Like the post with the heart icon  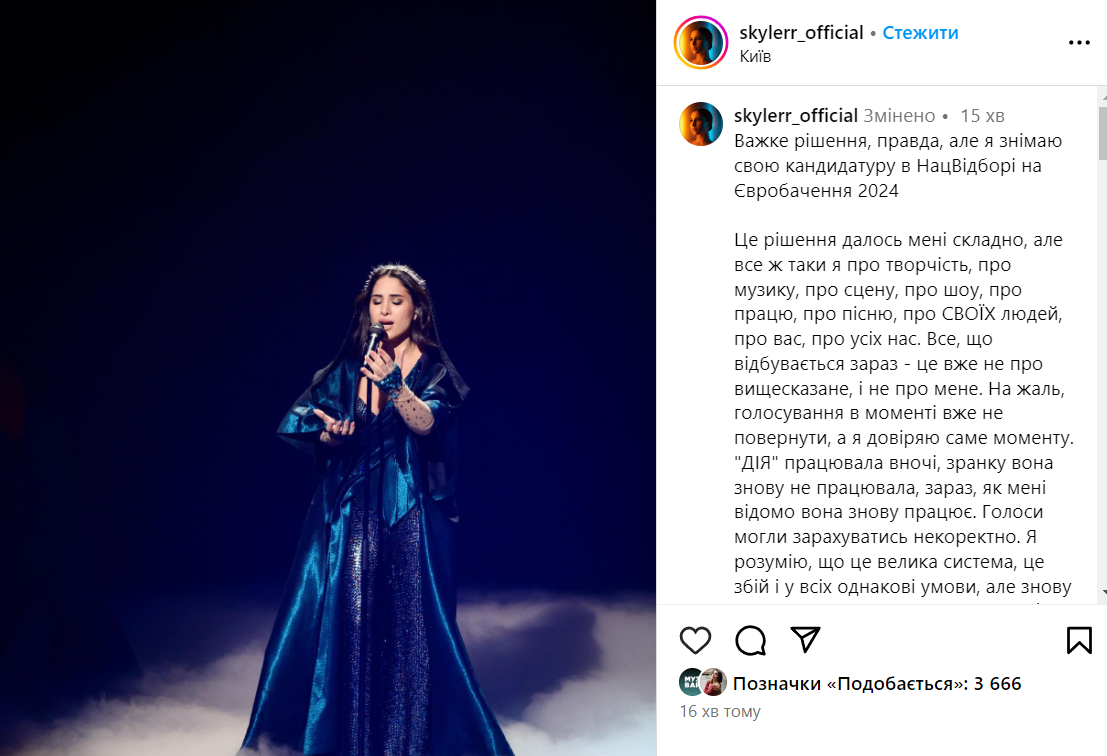pos(695,640)
